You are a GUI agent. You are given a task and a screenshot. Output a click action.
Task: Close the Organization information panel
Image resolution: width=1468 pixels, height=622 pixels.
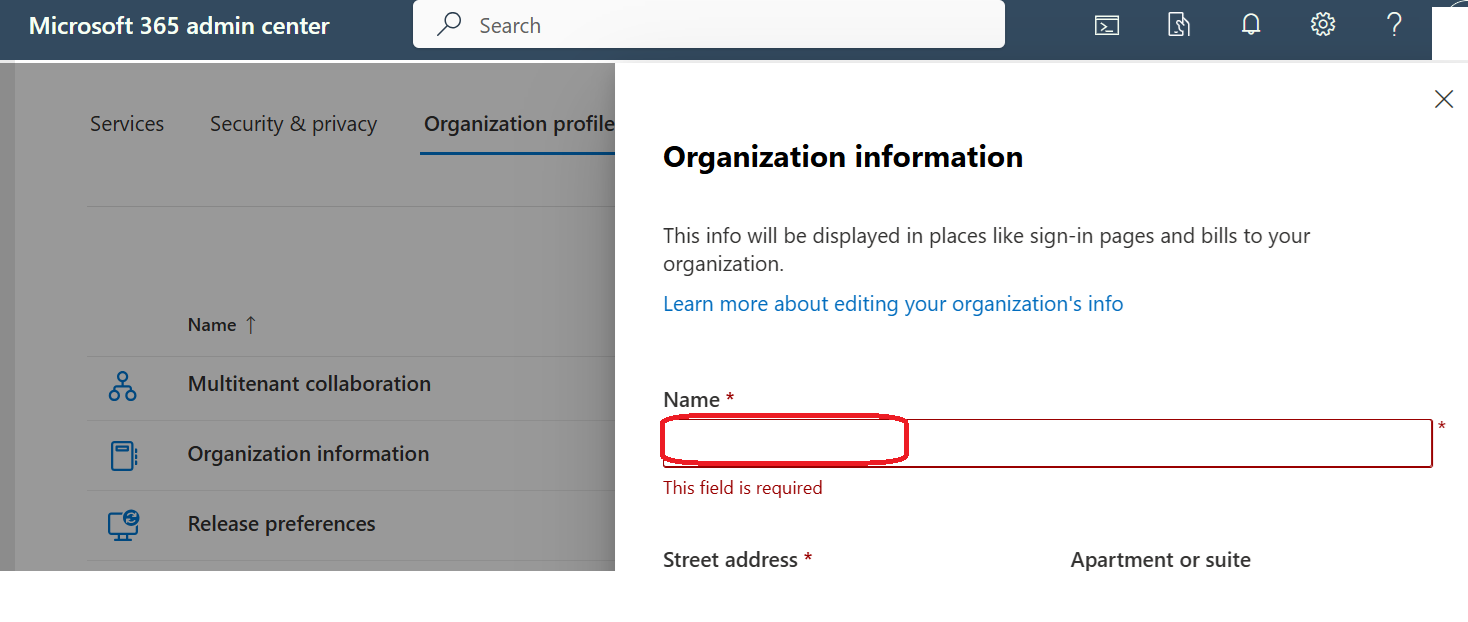[x=1443, y=99]
